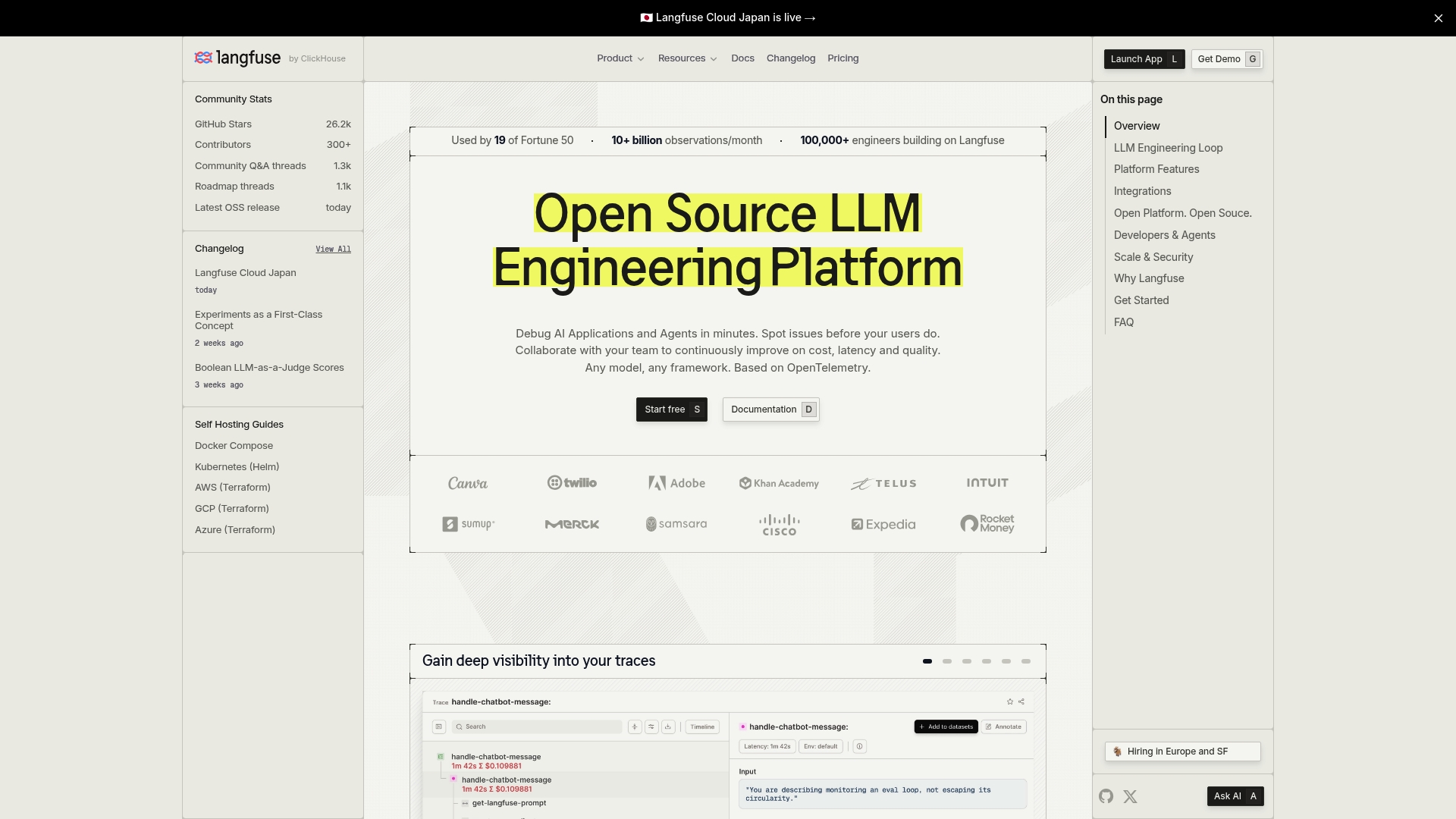1456x819 pixels.
Task: Click the Merck logo
Action: coord(572,524)
